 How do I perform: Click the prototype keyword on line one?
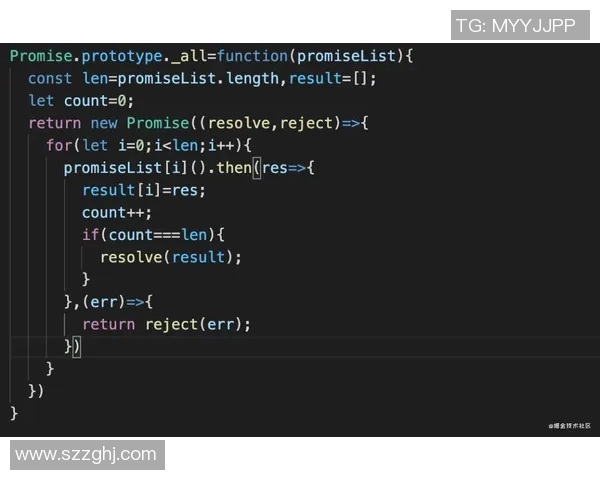coord(122,57)
